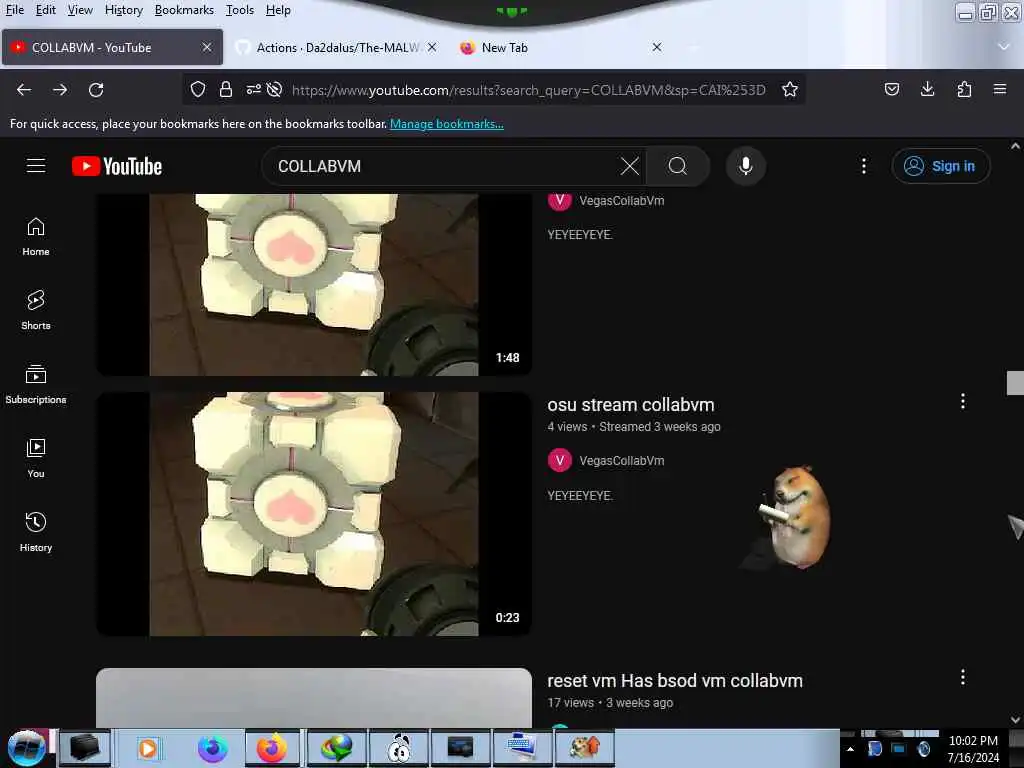Go forward with the forward arrow
Screen dimensions: 1024x768
(60, 89)
